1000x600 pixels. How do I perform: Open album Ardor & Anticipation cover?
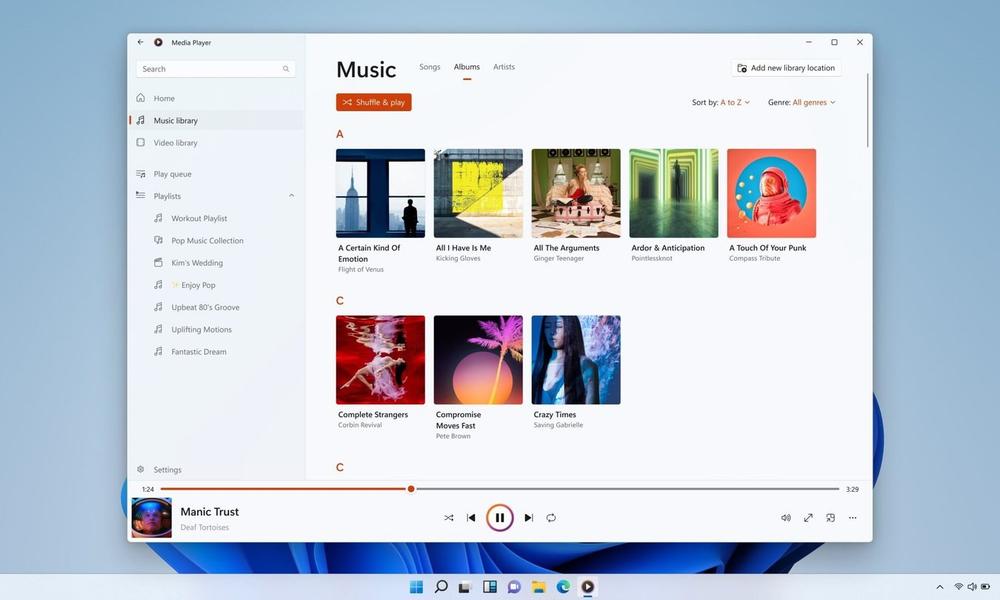point(673,193)
